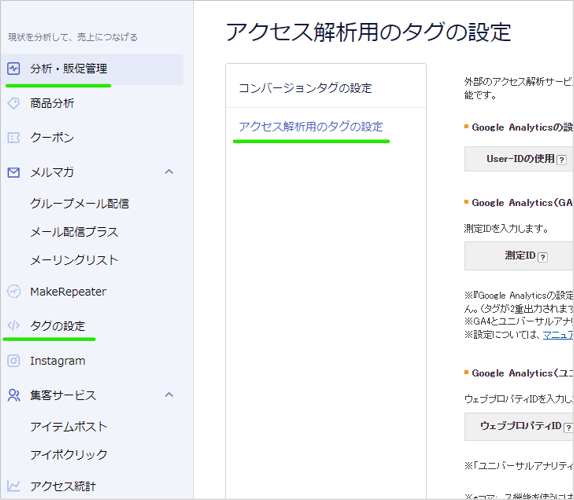Viewport: 574px width, 500px height.
Task: Click the Instagram camera icon
Action: tap(14, 361)
